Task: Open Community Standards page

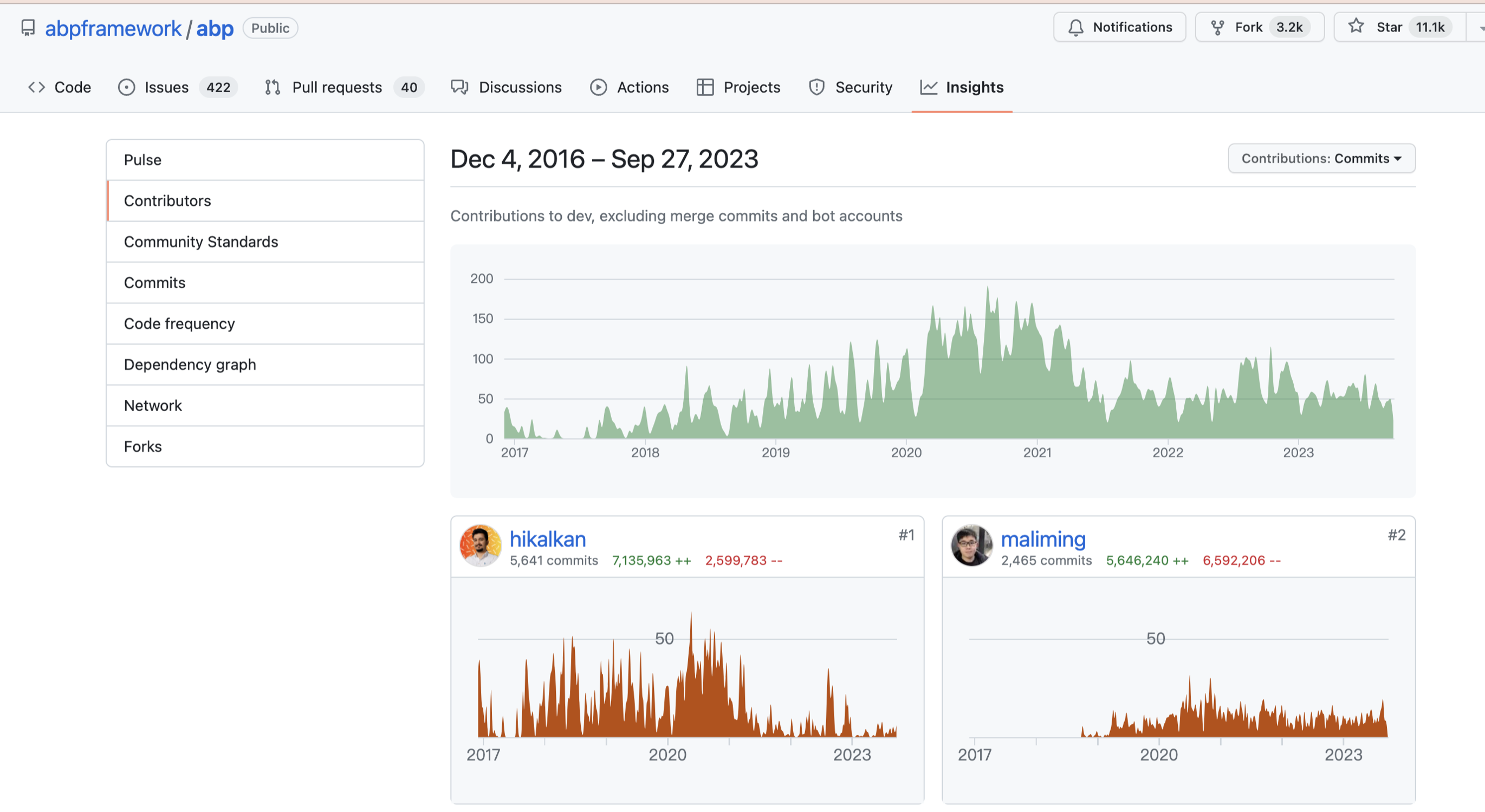Action: tap(265, 242)
